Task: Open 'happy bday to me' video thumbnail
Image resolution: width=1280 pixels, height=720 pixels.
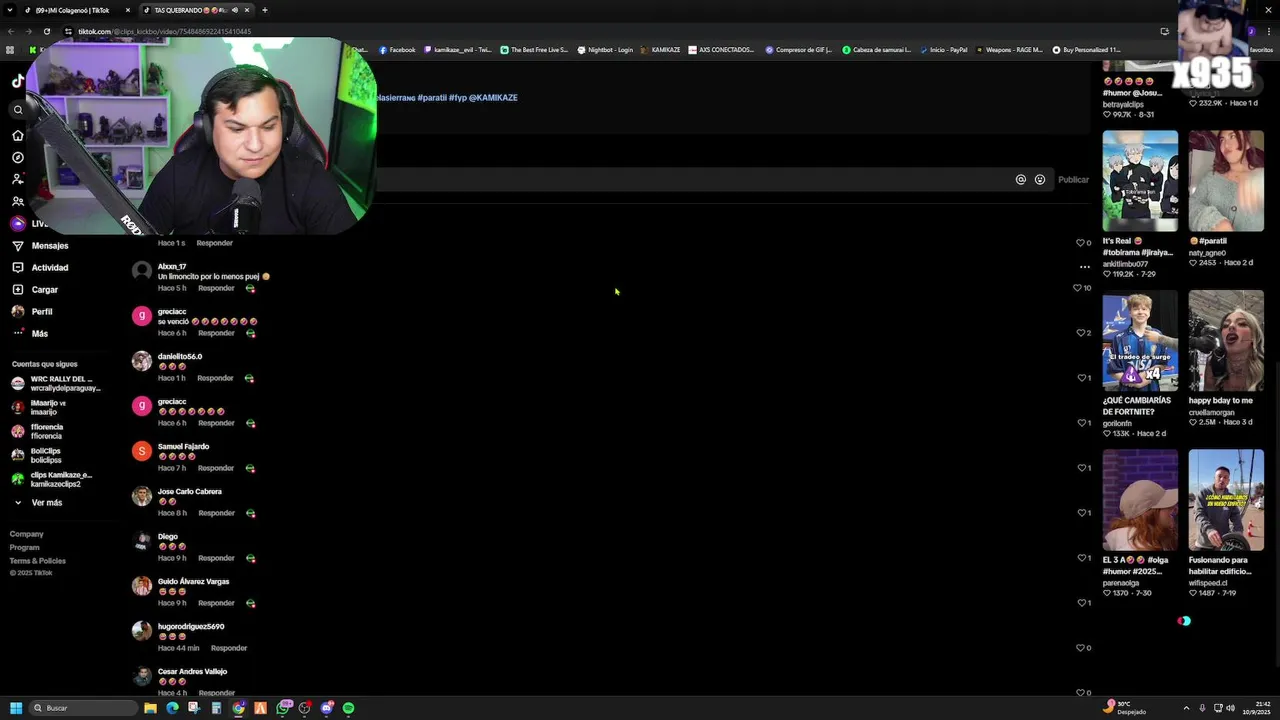Action: click(x=1226, y=340)
